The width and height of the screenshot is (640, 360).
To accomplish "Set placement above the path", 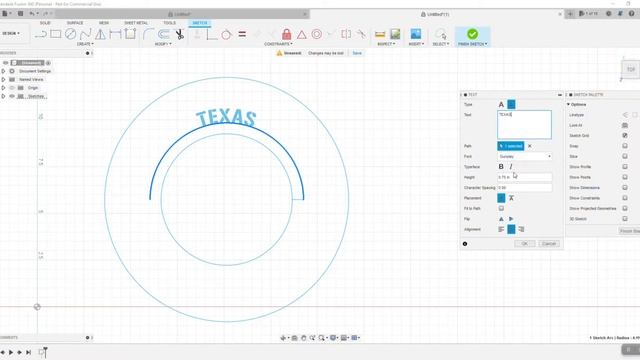I will (501, 198).
